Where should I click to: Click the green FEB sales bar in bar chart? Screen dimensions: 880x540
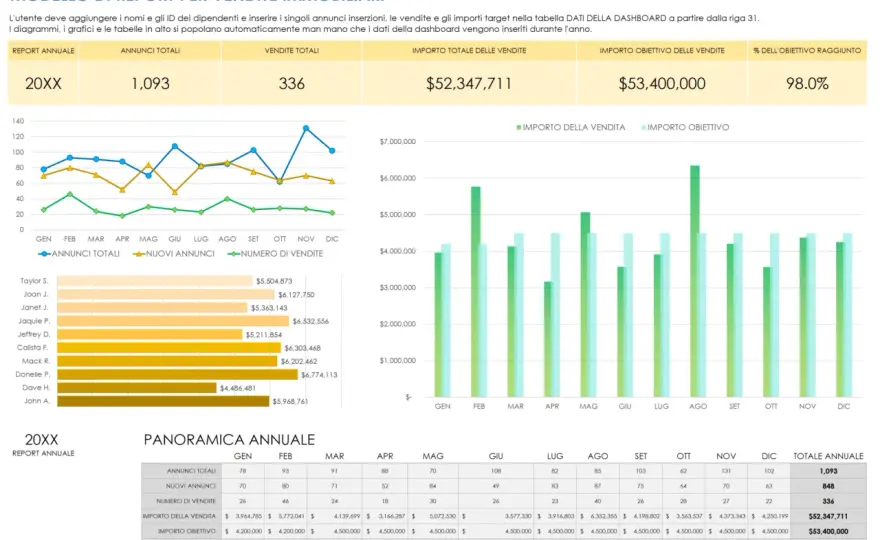[475, 292]
